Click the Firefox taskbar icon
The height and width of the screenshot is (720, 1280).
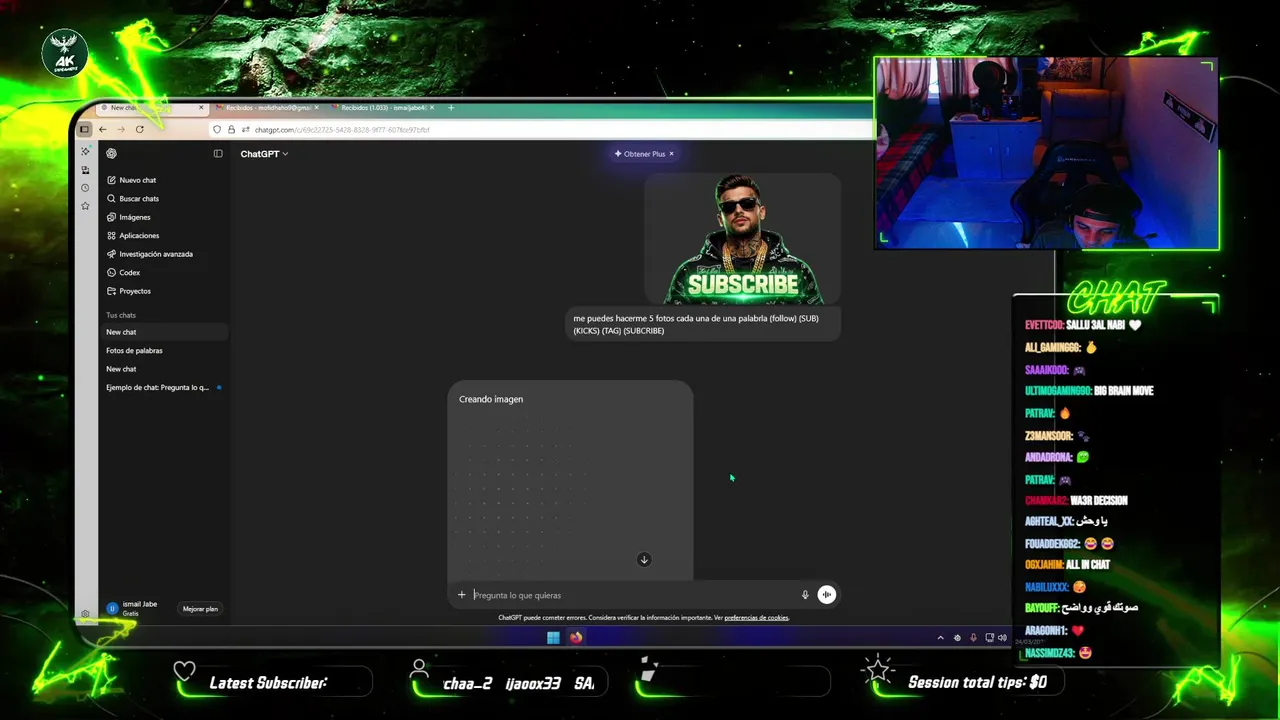pyautogui.click(x=576, y=637)
